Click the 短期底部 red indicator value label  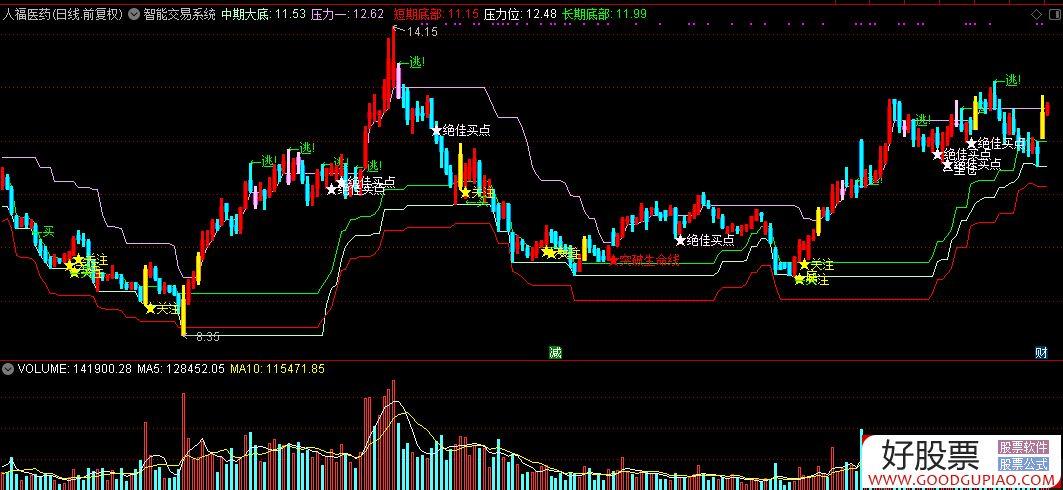pyautogui.click(x=437, y=14)
